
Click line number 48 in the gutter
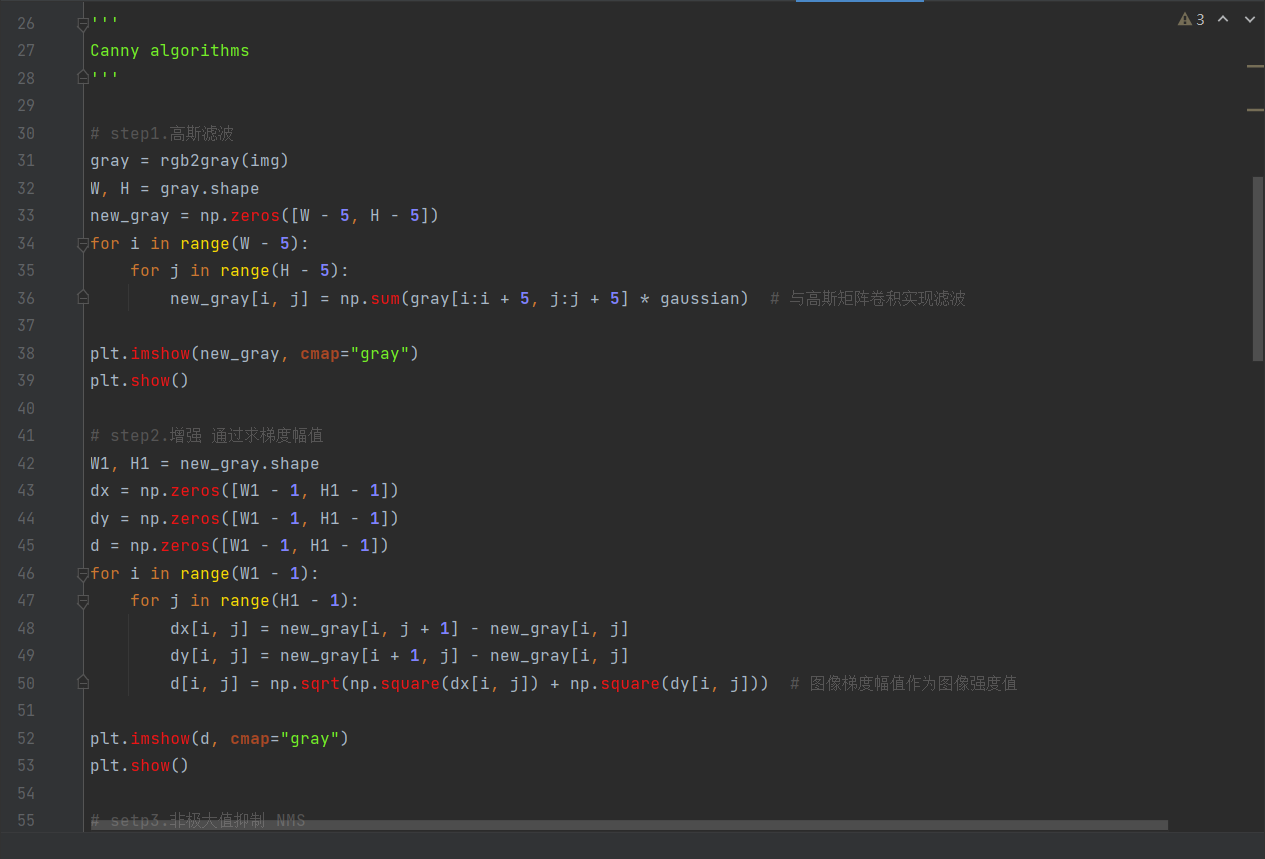[26, 628]
